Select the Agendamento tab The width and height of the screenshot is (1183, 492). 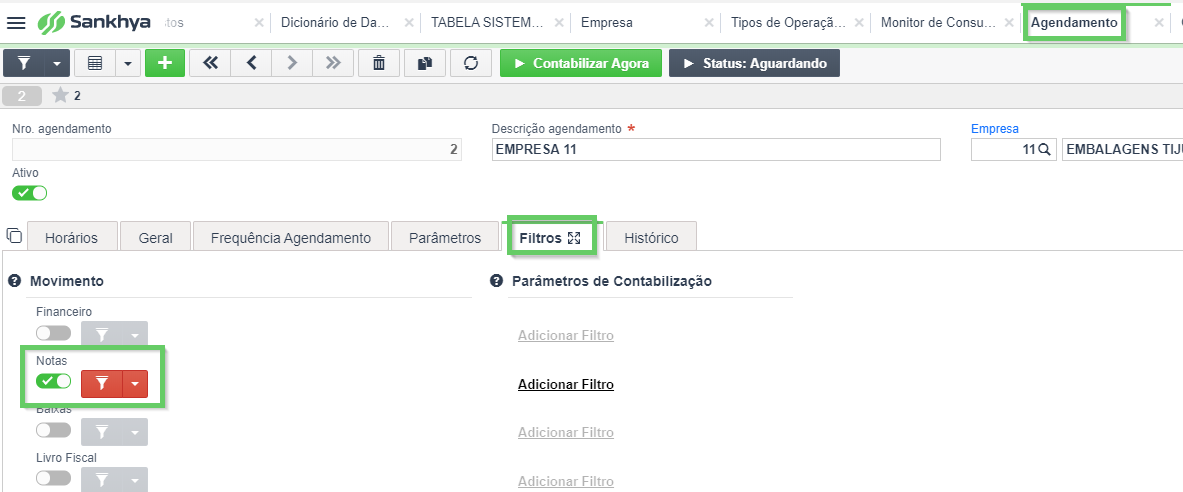(1074, 23)
